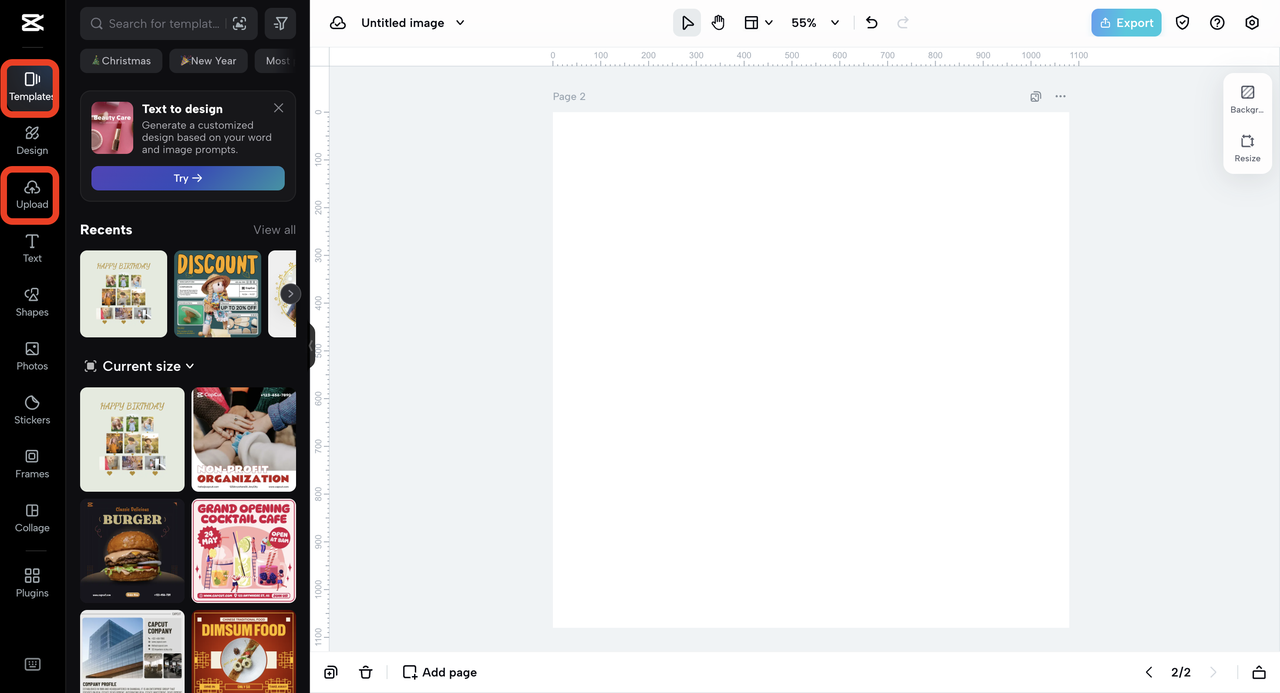Select the Happy Birthday template under Current size
Viewport: 1280px width, 693px height.
132,439
